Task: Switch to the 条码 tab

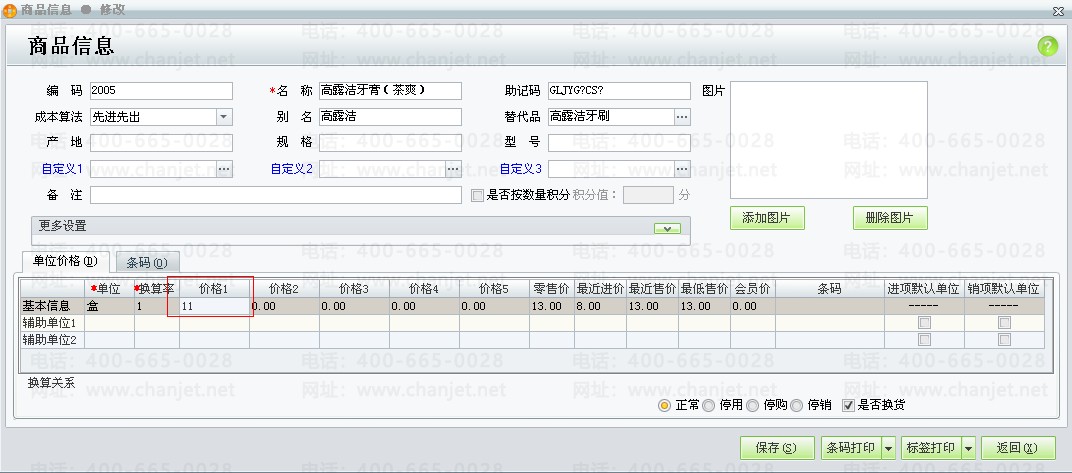Action: pyautogui.click(x=147, y=263)
